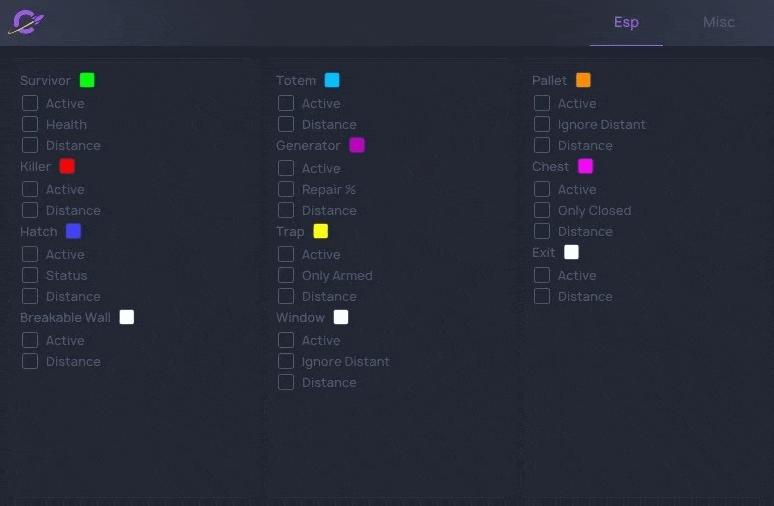Click the Killer section heading text
The height and width of the screenshot is (506, 774).
36,166
